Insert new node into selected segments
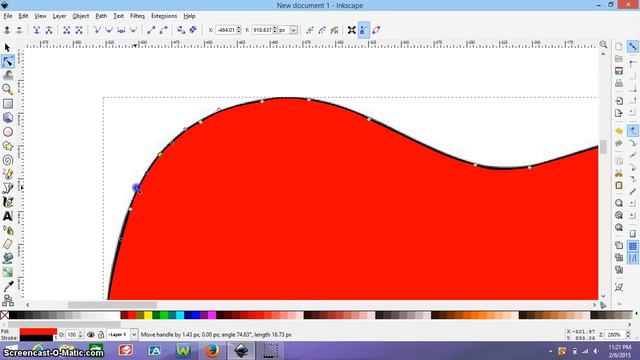This screenshot has width=640, height=360. [7, 30]
